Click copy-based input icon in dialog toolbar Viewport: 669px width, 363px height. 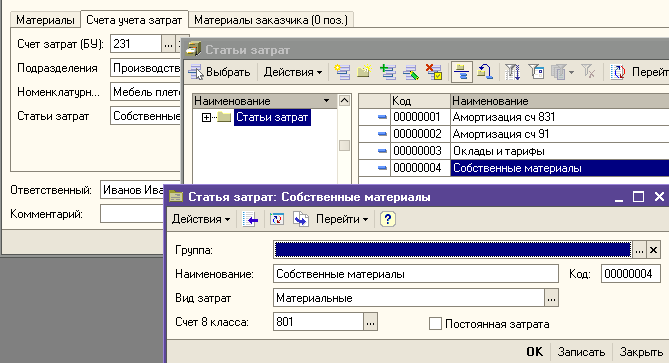[x=301, y=219]
